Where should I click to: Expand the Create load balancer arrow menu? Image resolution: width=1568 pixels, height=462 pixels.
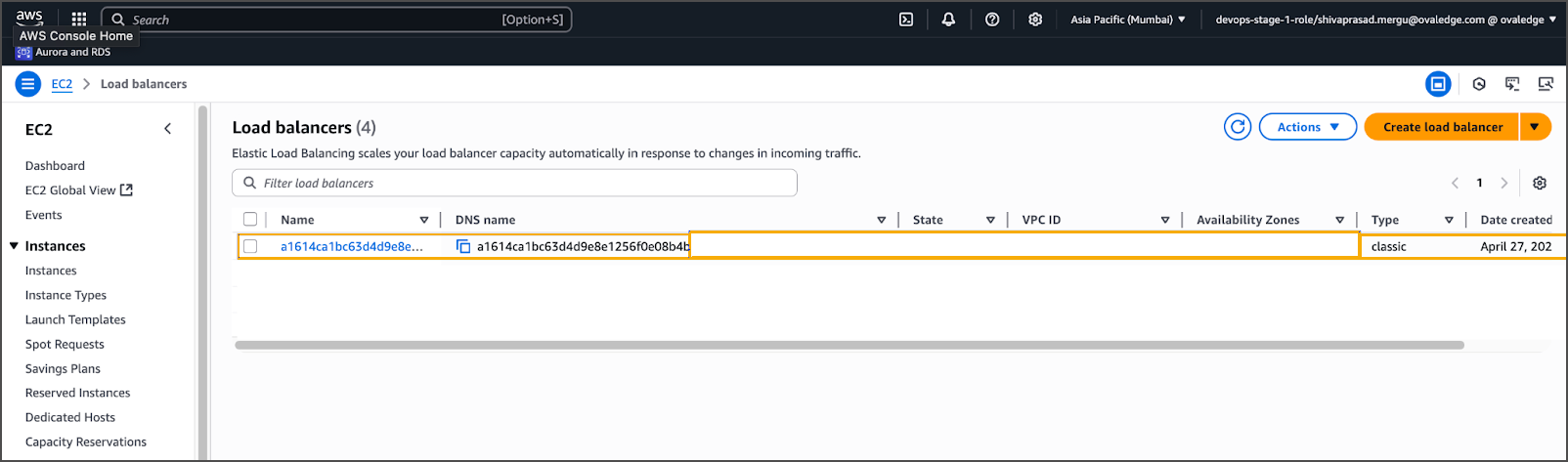coord(1535,127)
